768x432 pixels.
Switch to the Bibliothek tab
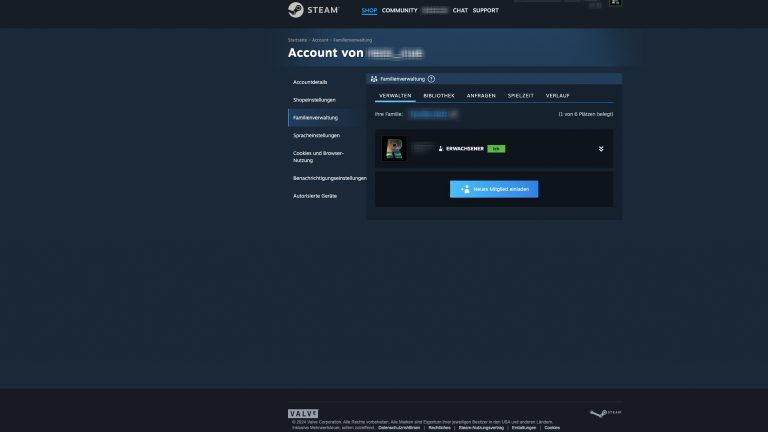[x=438, y=95]
